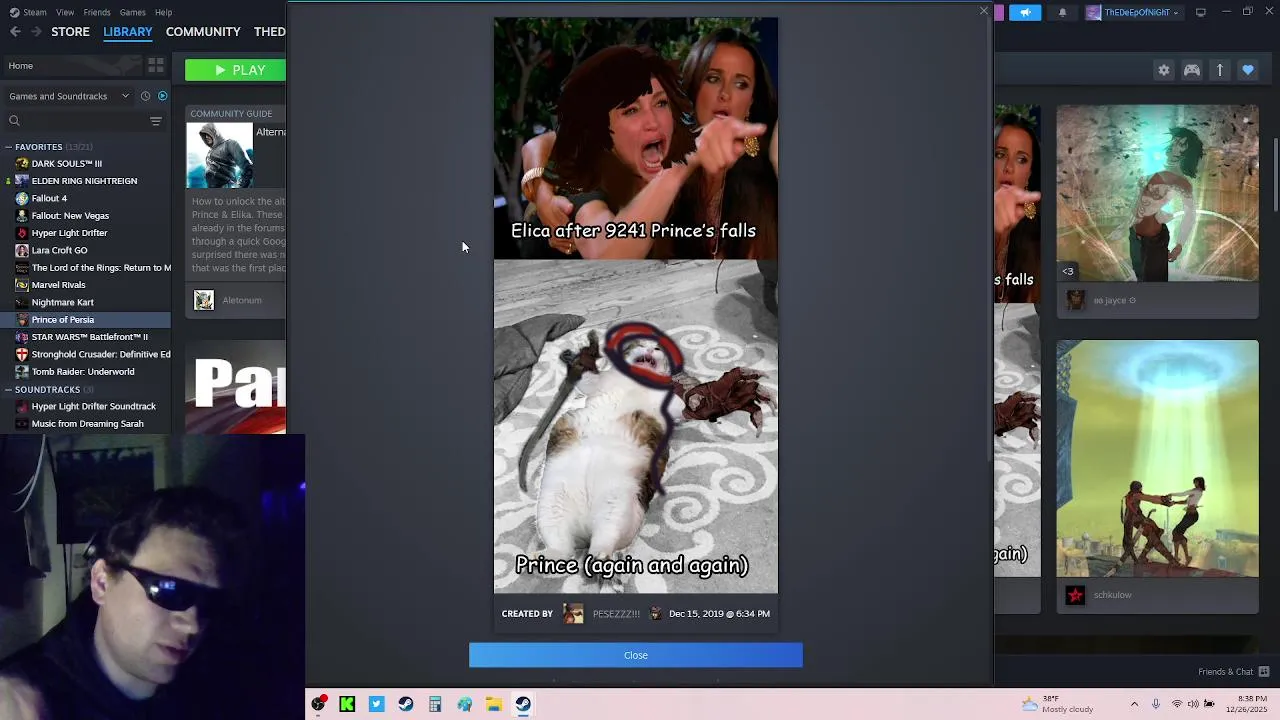Open game settings gear icon
This screenshot has height=720, width=1280.
(x=1164, y=70)
